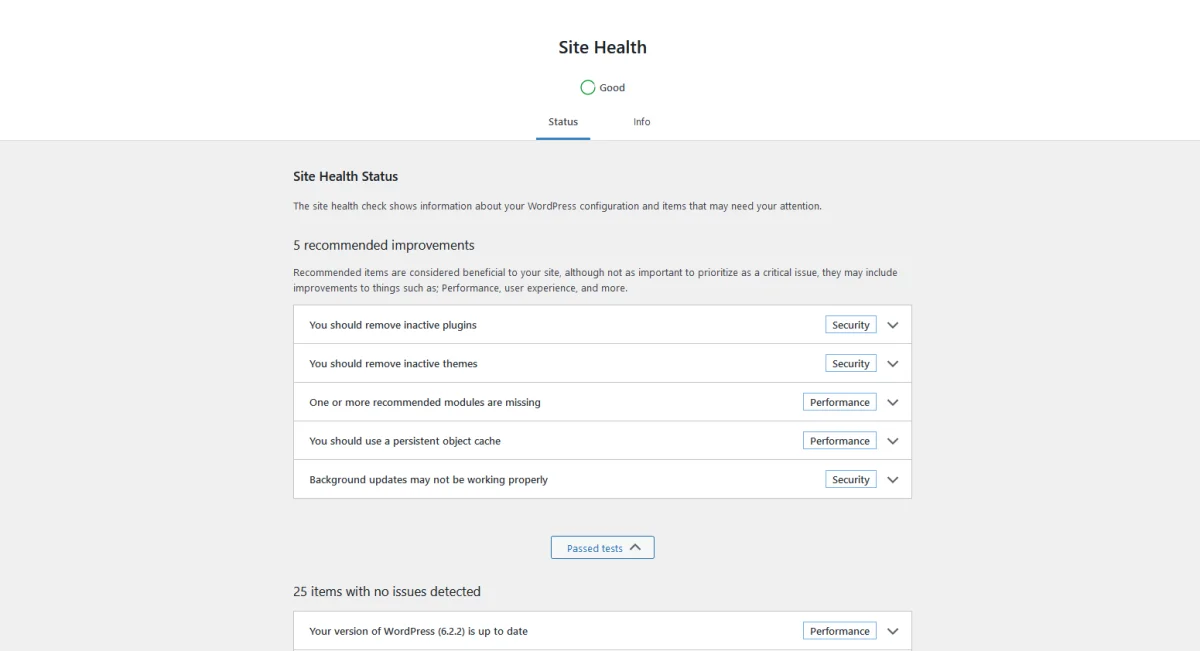Expand the inactive themes chevron arrow
This screenshot has height=651, width=1200.
(x=893, y=364)
